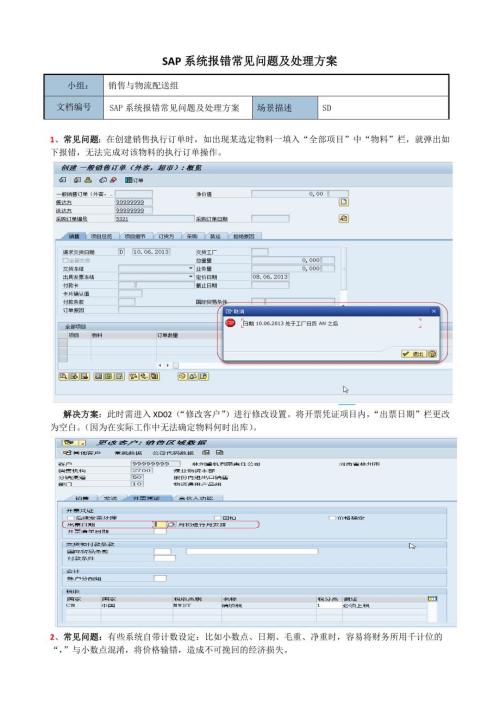Click customer number 99999999 field
The width and height of the screenshot is (500, 707).
156,464
